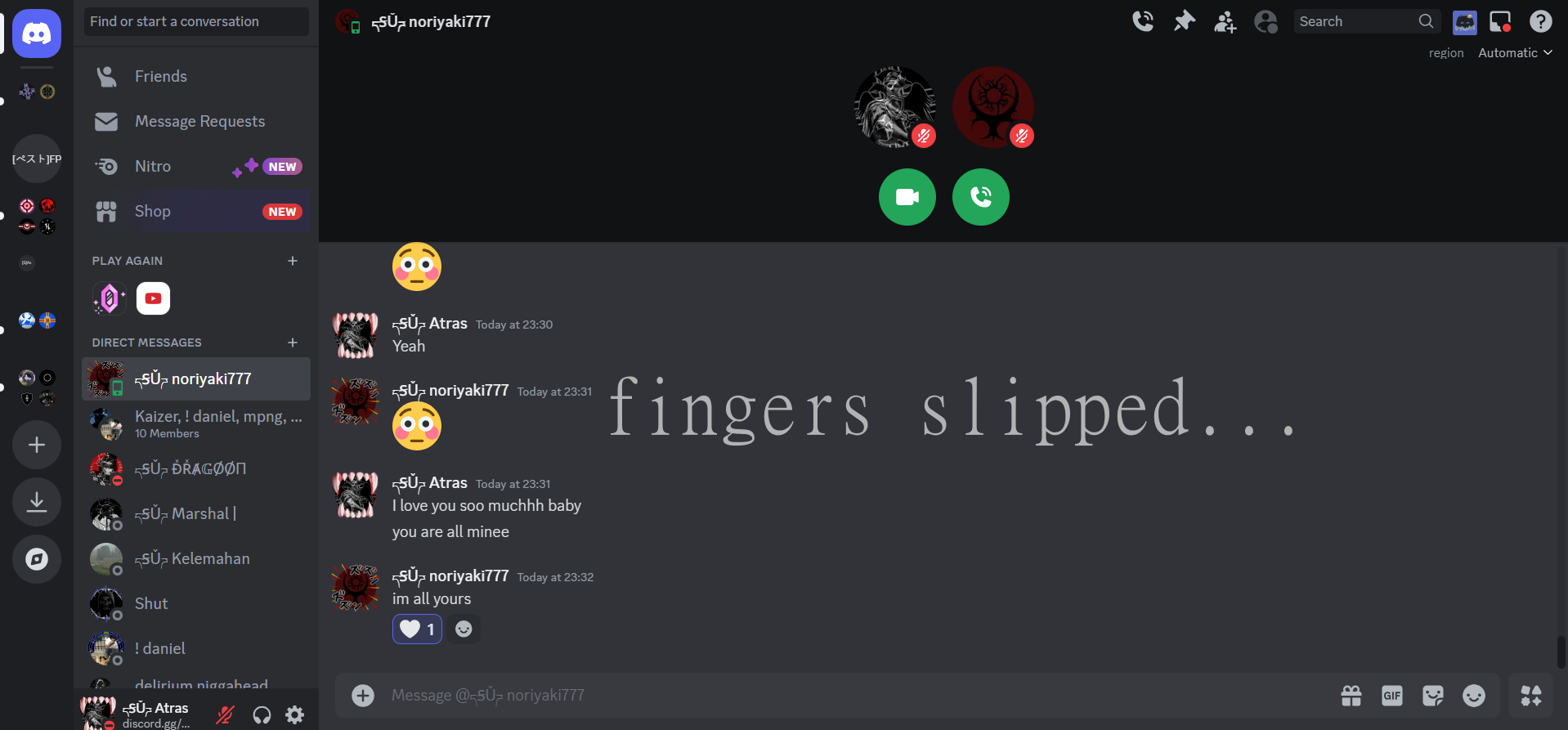Open the attachment plus menu in the message box
The width and height of the screenshot is (1568, 730).
(363, 696)
